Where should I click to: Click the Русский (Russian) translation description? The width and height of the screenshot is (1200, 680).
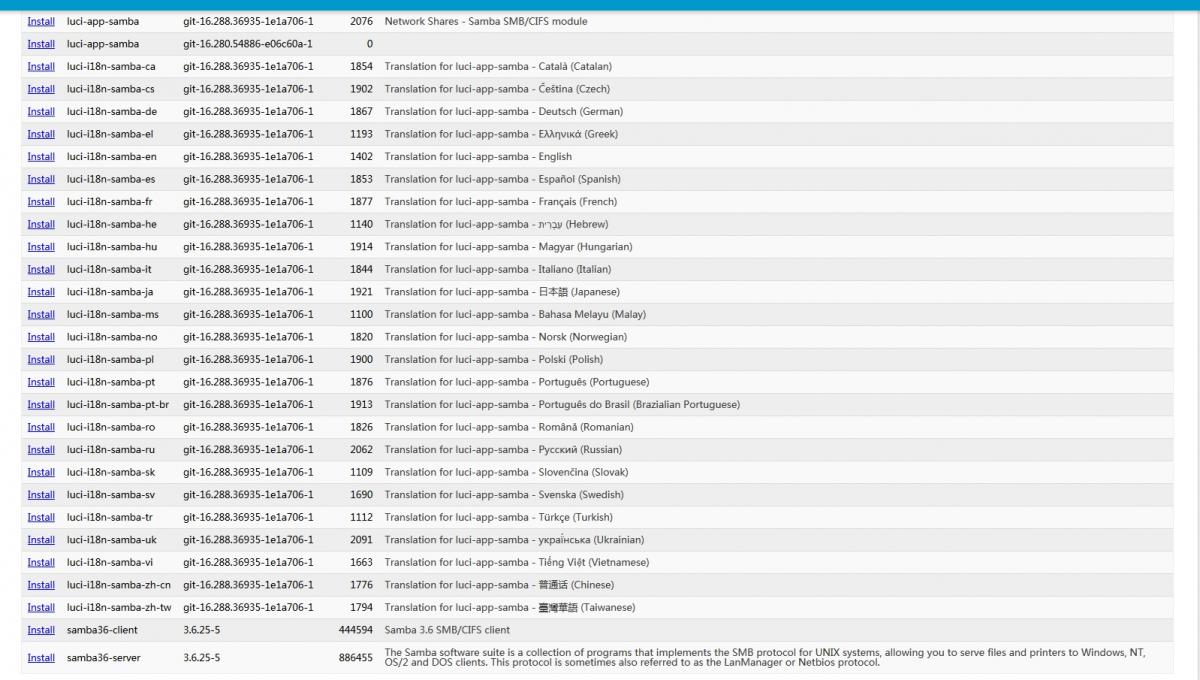click(503, 449)
